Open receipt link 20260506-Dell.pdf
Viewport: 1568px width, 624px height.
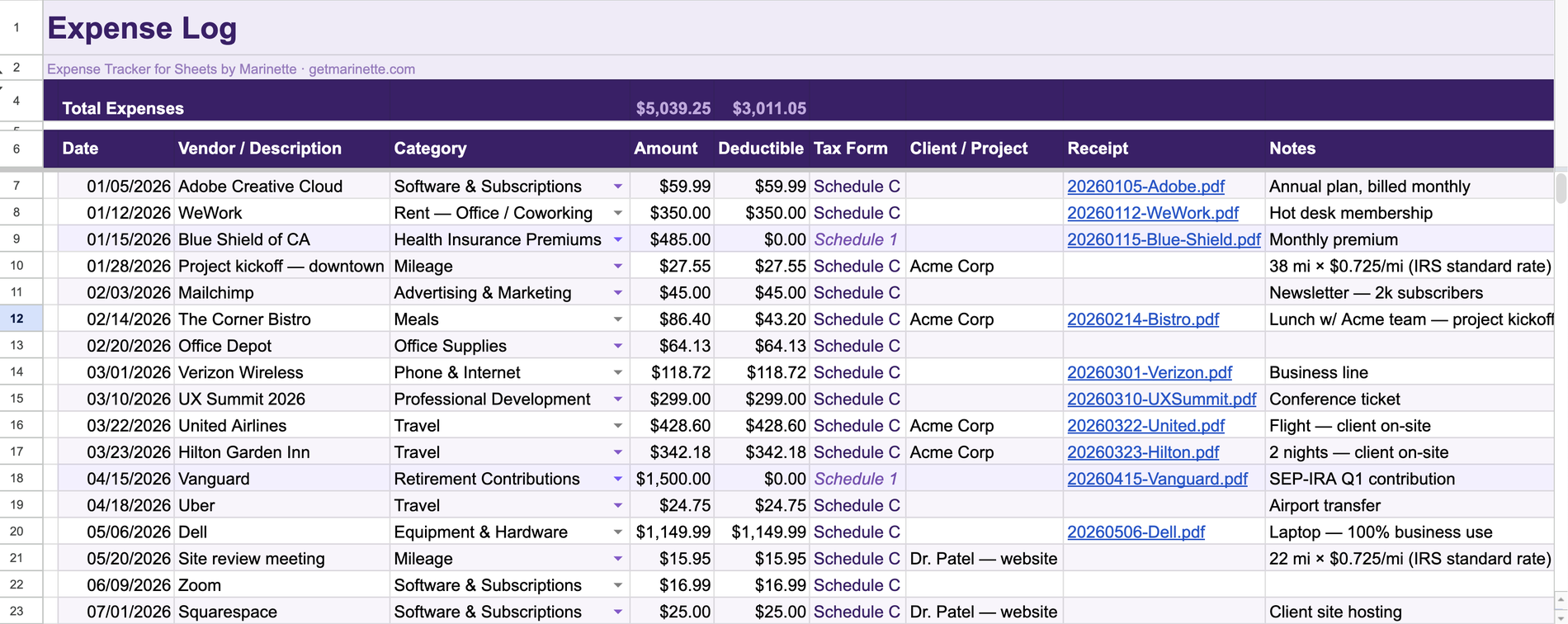tap(1136, 532)
